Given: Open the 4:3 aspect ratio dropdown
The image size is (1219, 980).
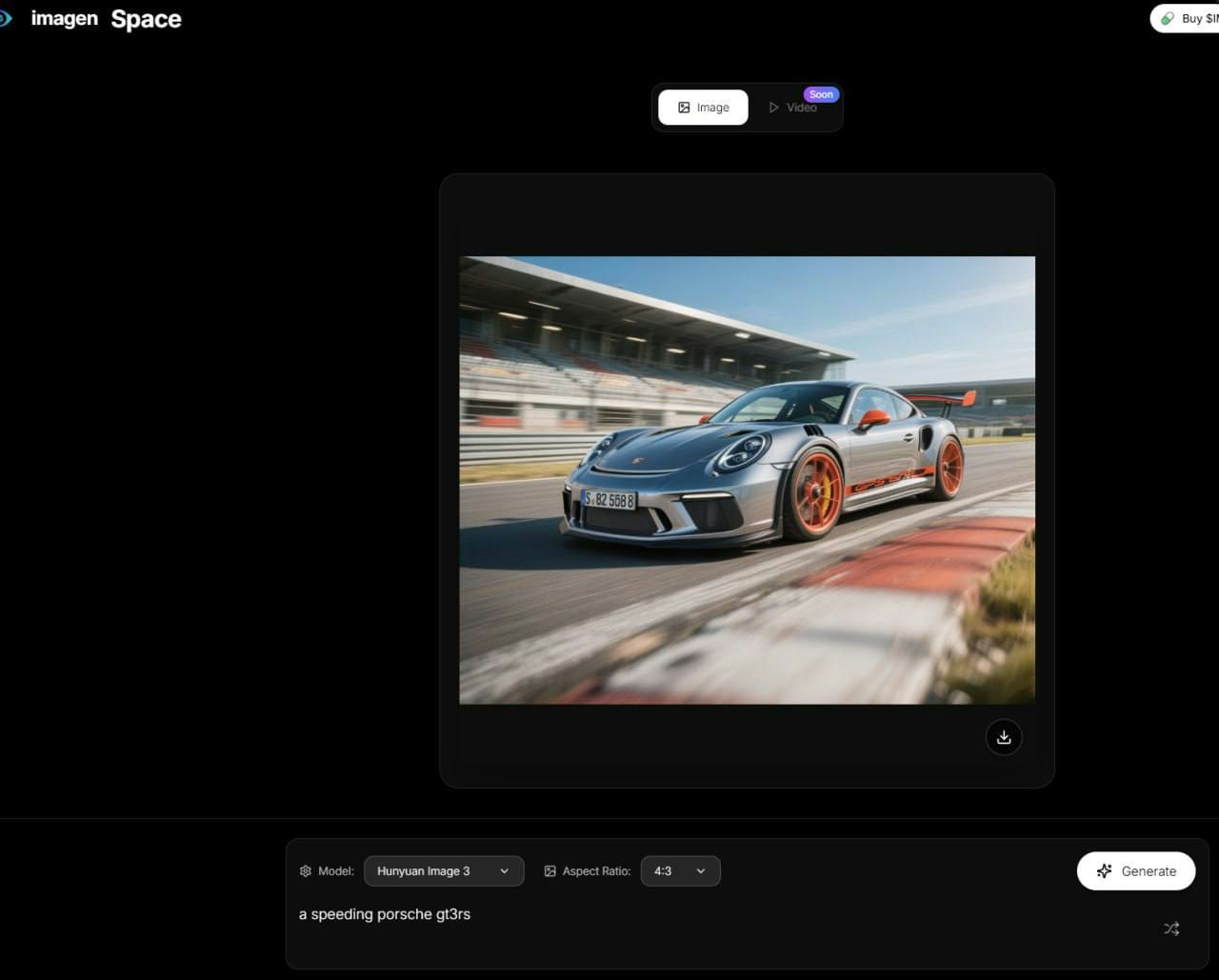Looking at the screenshot, I should [680, 871].
